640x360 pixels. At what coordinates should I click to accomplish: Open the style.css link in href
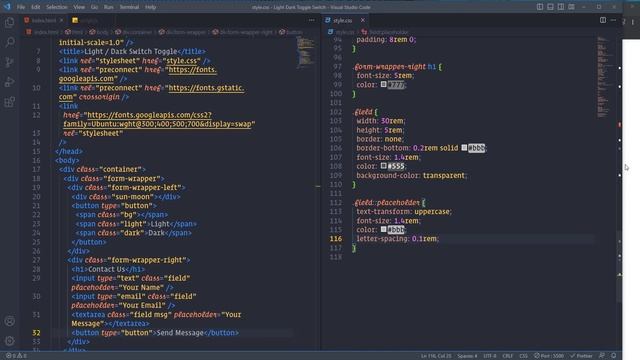click(x=182, y=60)
